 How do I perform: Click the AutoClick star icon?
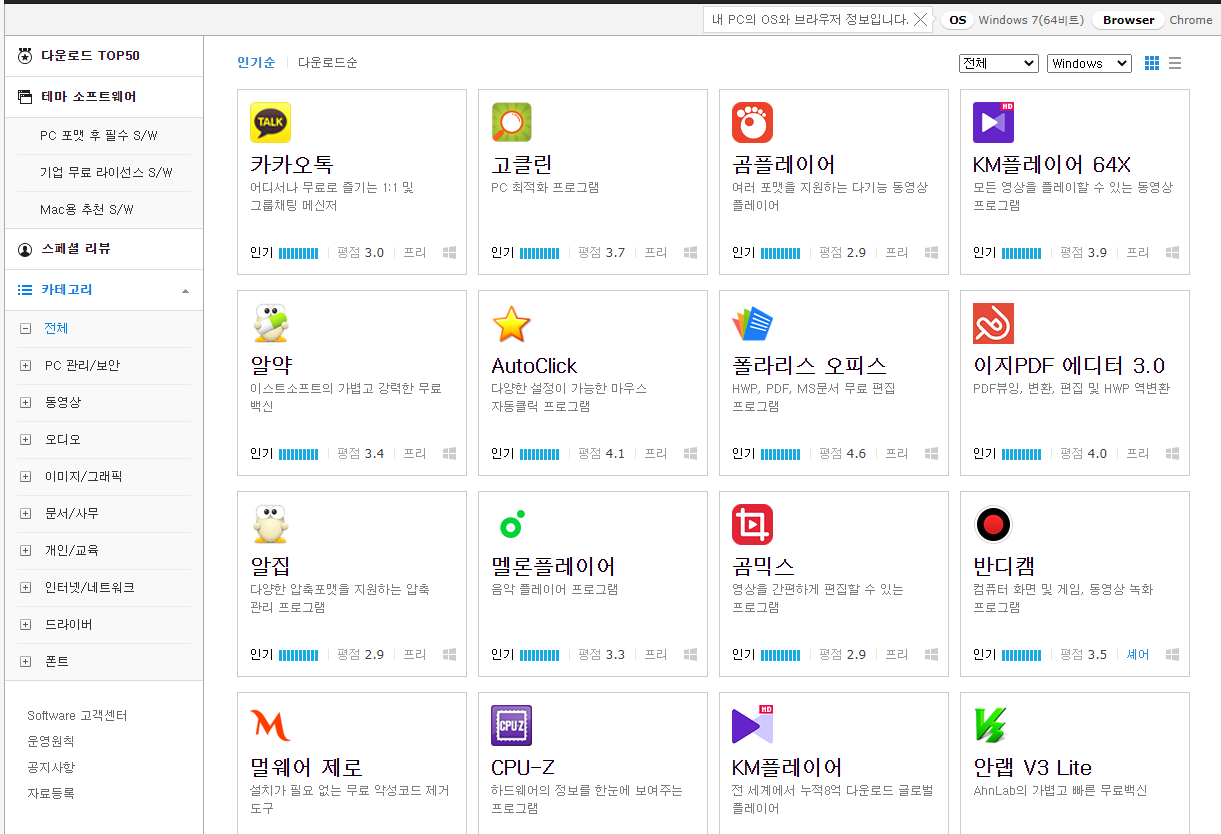point(511,324)
